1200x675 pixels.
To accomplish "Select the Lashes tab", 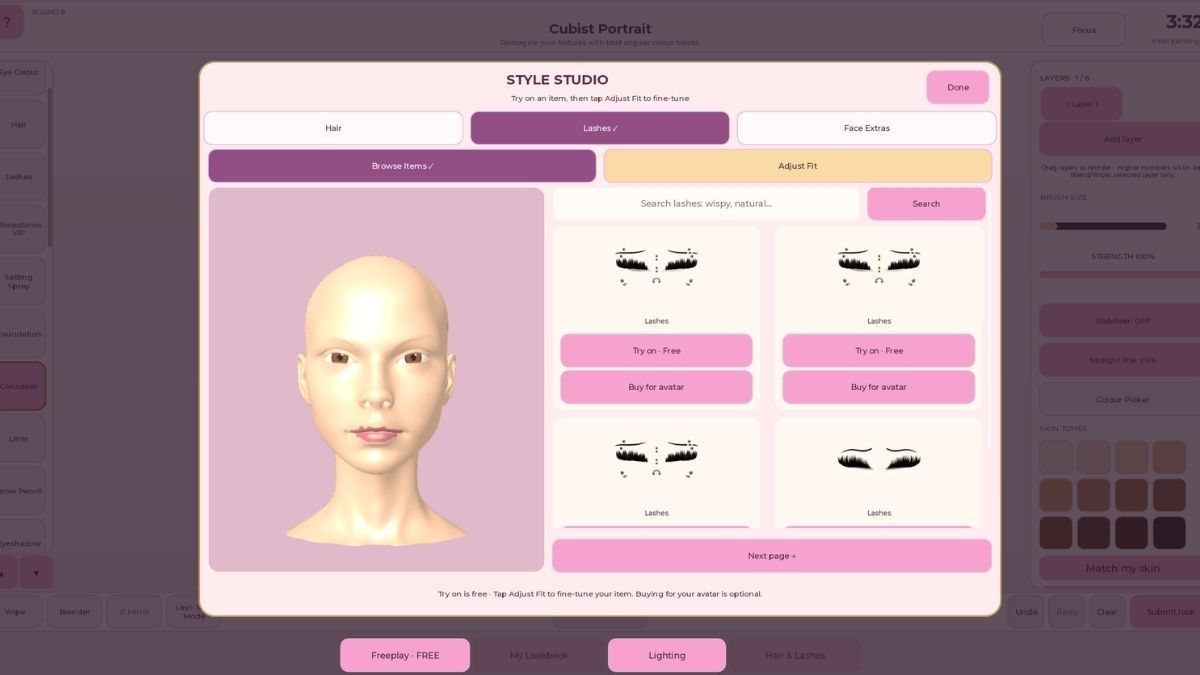I will click(x=600, y=128).
